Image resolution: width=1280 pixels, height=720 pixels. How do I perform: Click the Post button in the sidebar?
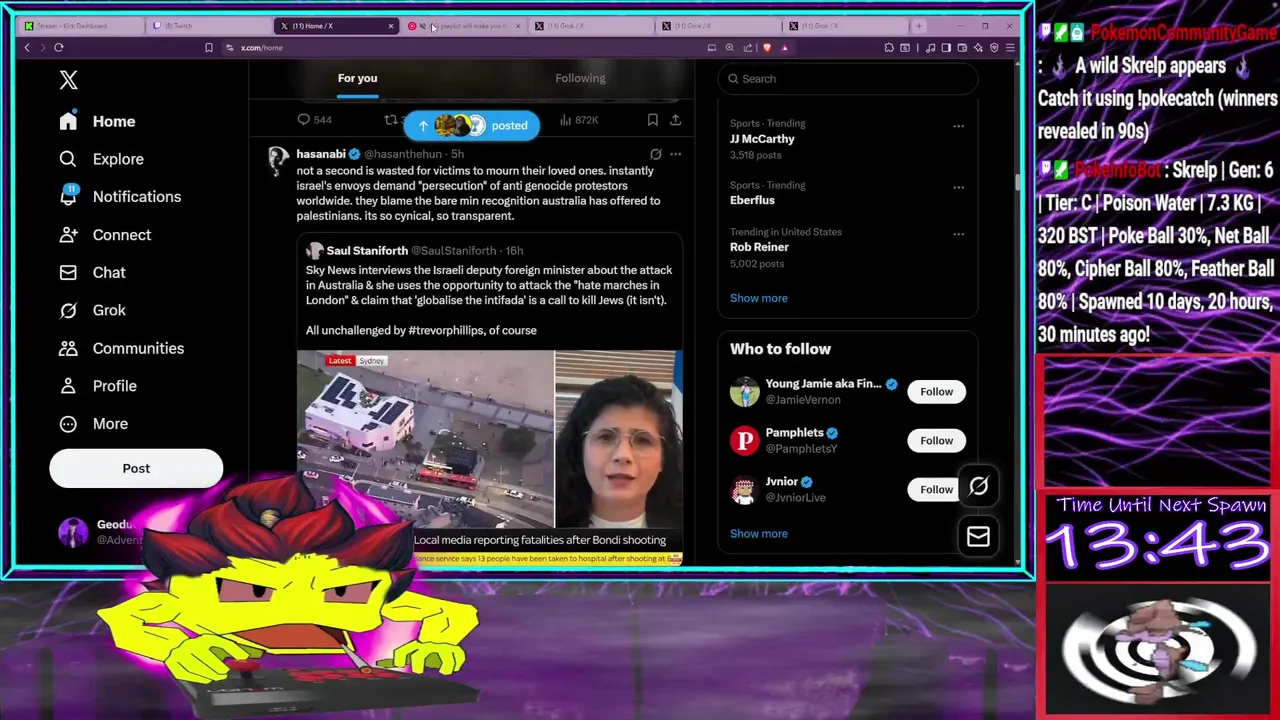point(136,468)
